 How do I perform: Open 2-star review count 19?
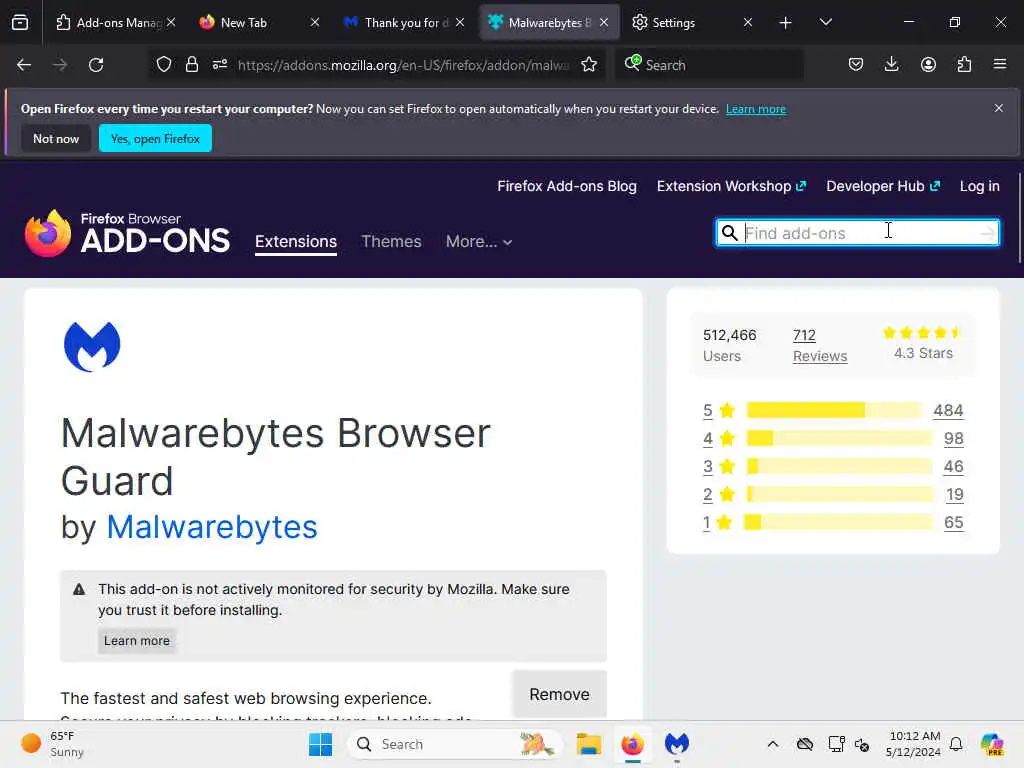(x=955, y=494)
